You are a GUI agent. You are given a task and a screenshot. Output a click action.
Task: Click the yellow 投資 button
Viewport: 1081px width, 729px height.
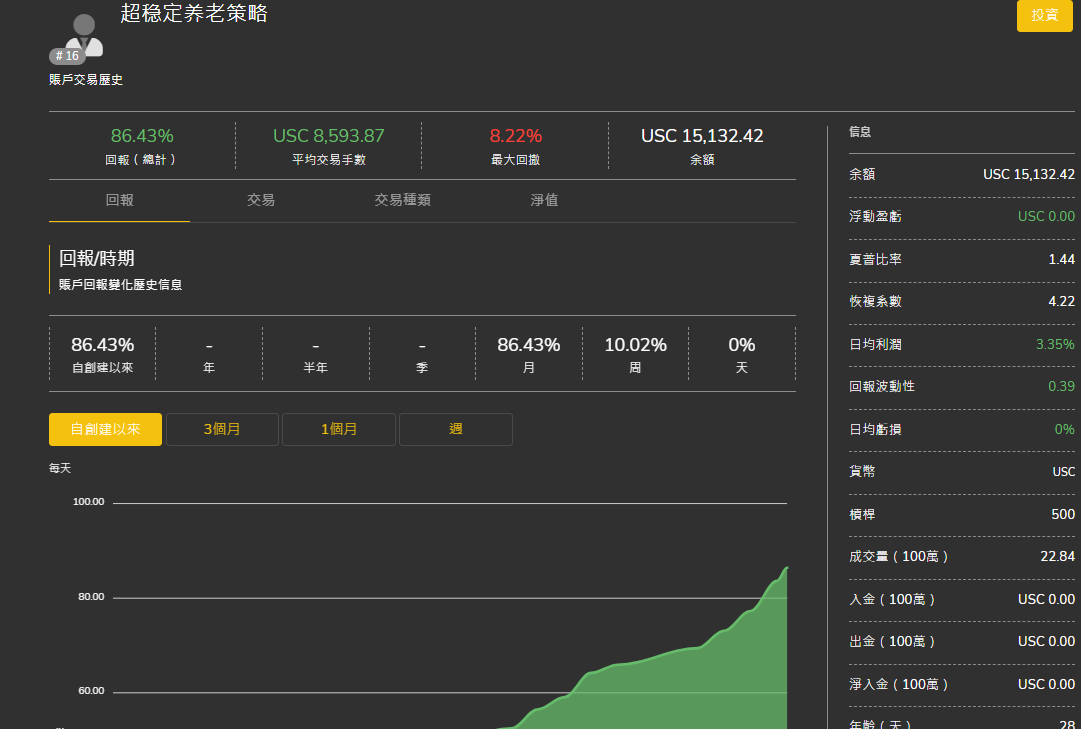tap(1044, 15)
